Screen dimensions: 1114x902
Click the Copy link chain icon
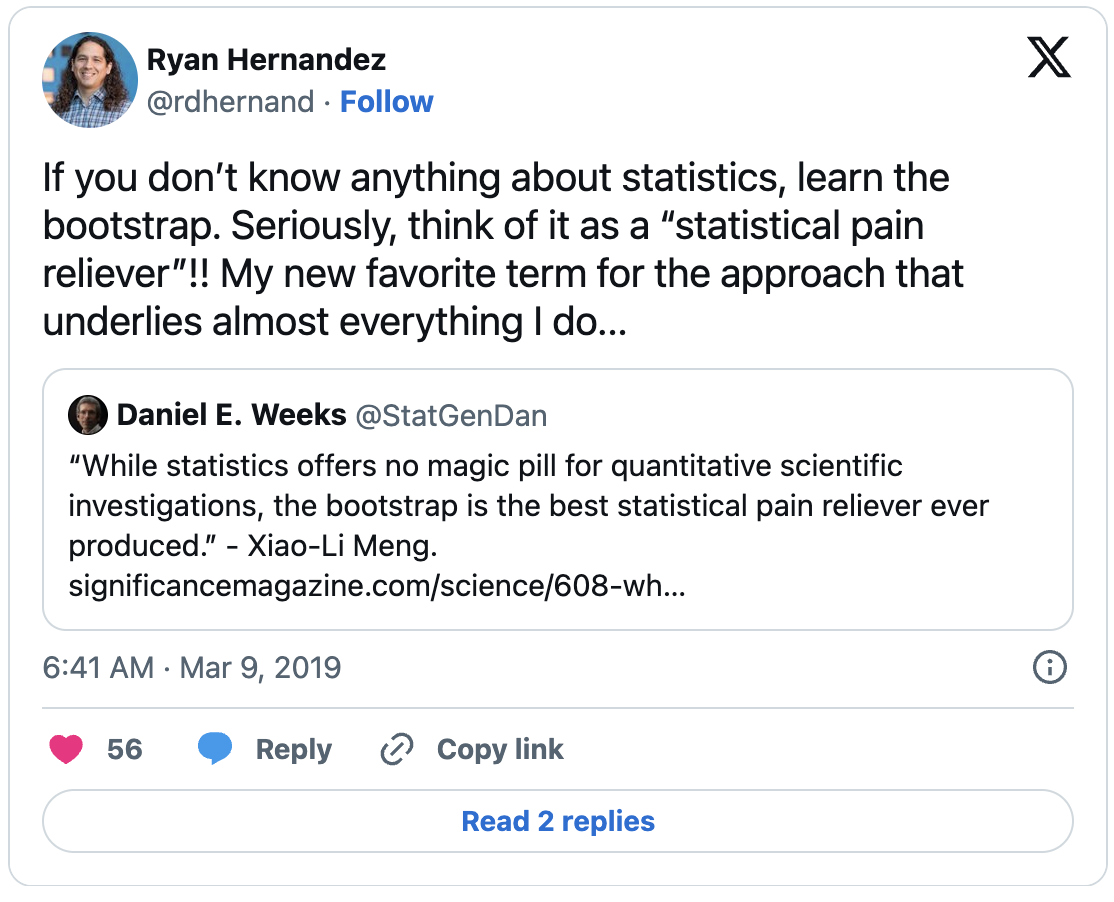coord(397,749)
